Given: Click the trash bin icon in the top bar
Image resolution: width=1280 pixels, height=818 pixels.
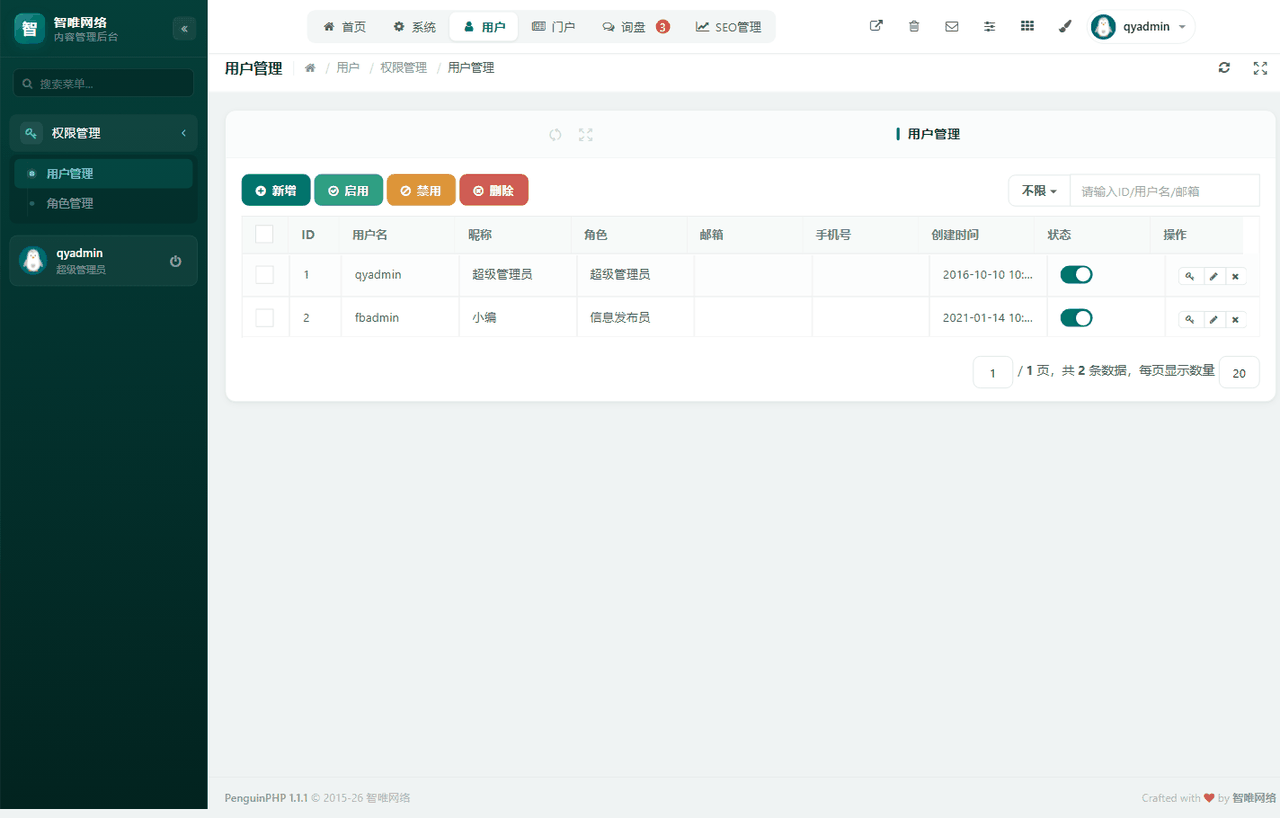Looking at the screenshot, I should click(914, 27).
